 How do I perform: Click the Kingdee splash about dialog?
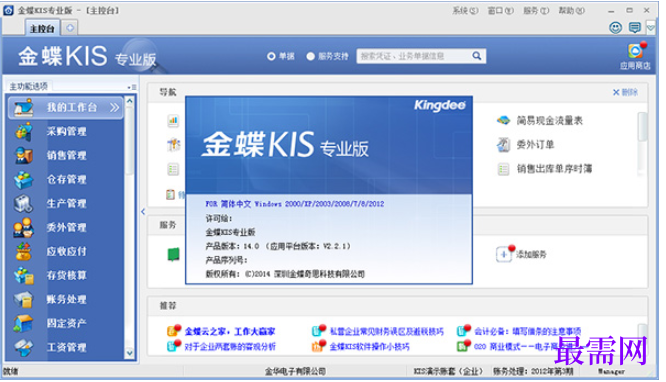(329, 190)
